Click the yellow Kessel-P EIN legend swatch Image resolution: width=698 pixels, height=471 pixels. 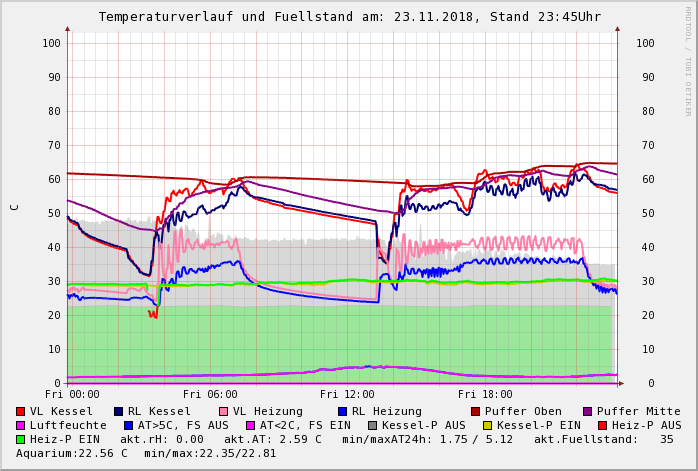[490, 425]
